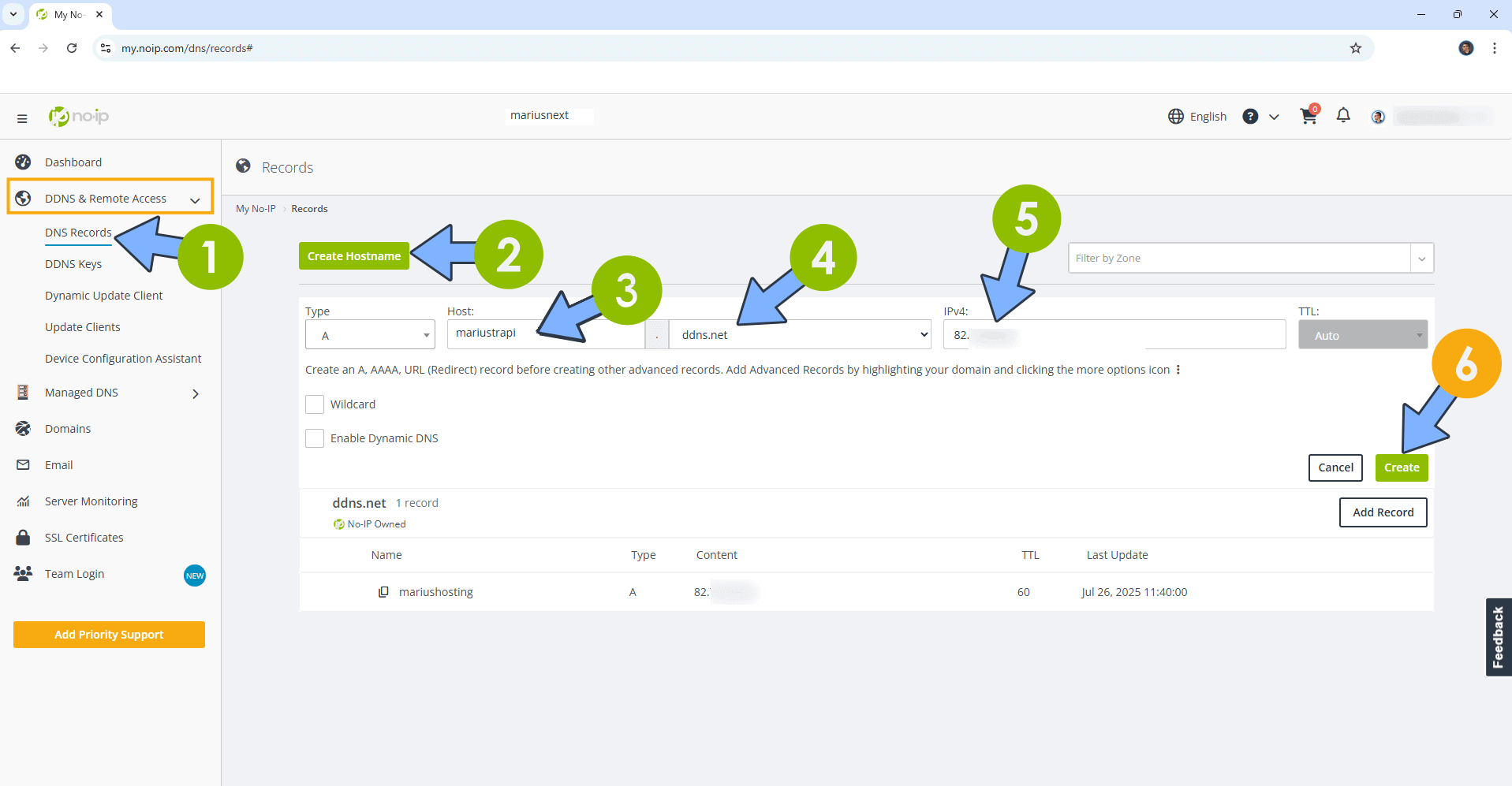Screen dimensions: 1512x786
Task: Check Enable Dynamic DNS
Action: click(315, 438)
